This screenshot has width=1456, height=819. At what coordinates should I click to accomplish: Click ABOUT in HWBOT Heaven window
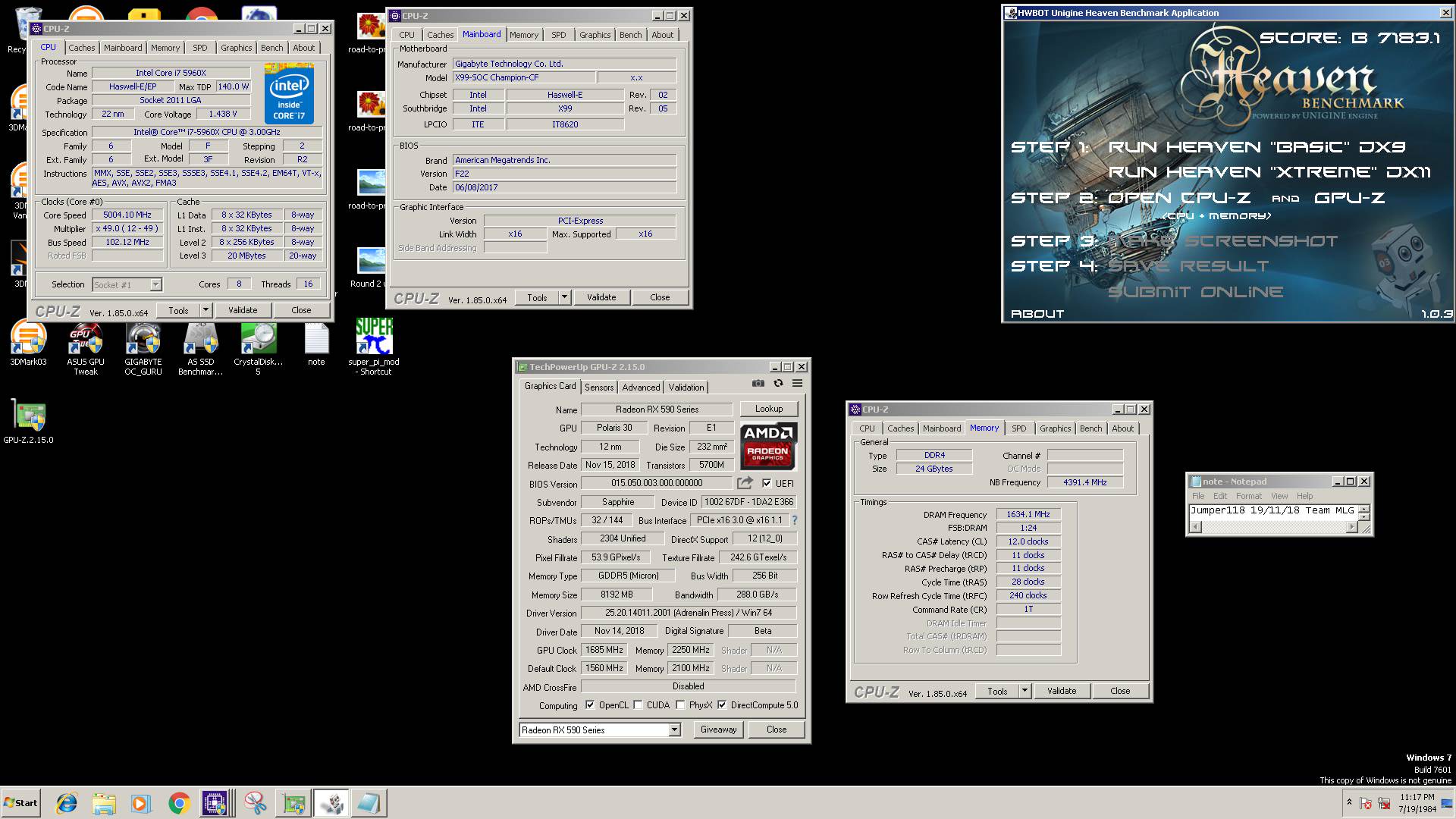(x=1037, y=314)
